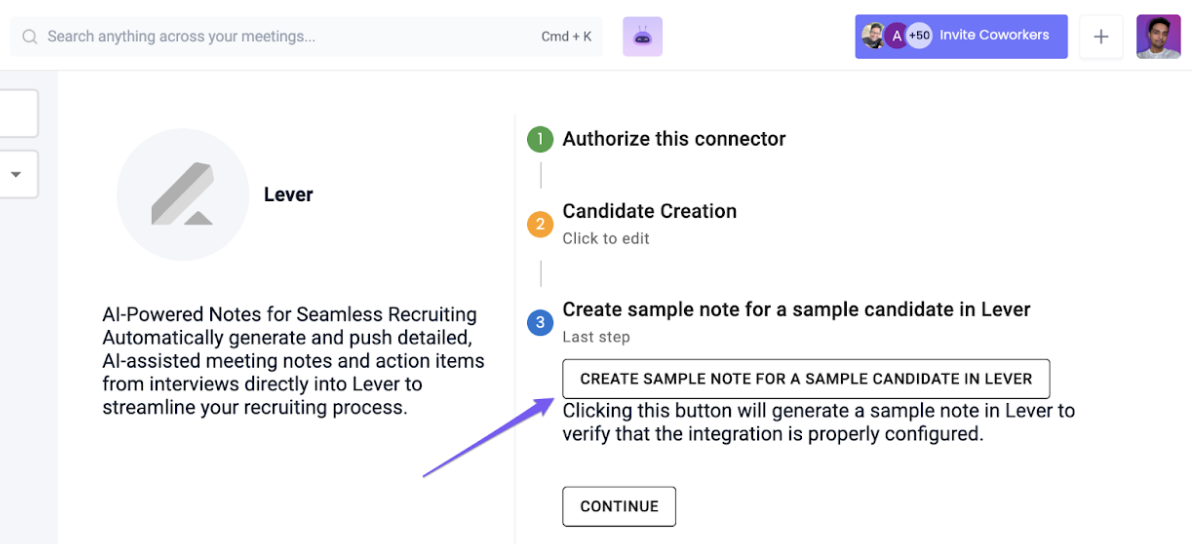Open the AI assistant robot icon
Image resolution: width=1194 pixels, height=544 pixels.
click(642, 37)
